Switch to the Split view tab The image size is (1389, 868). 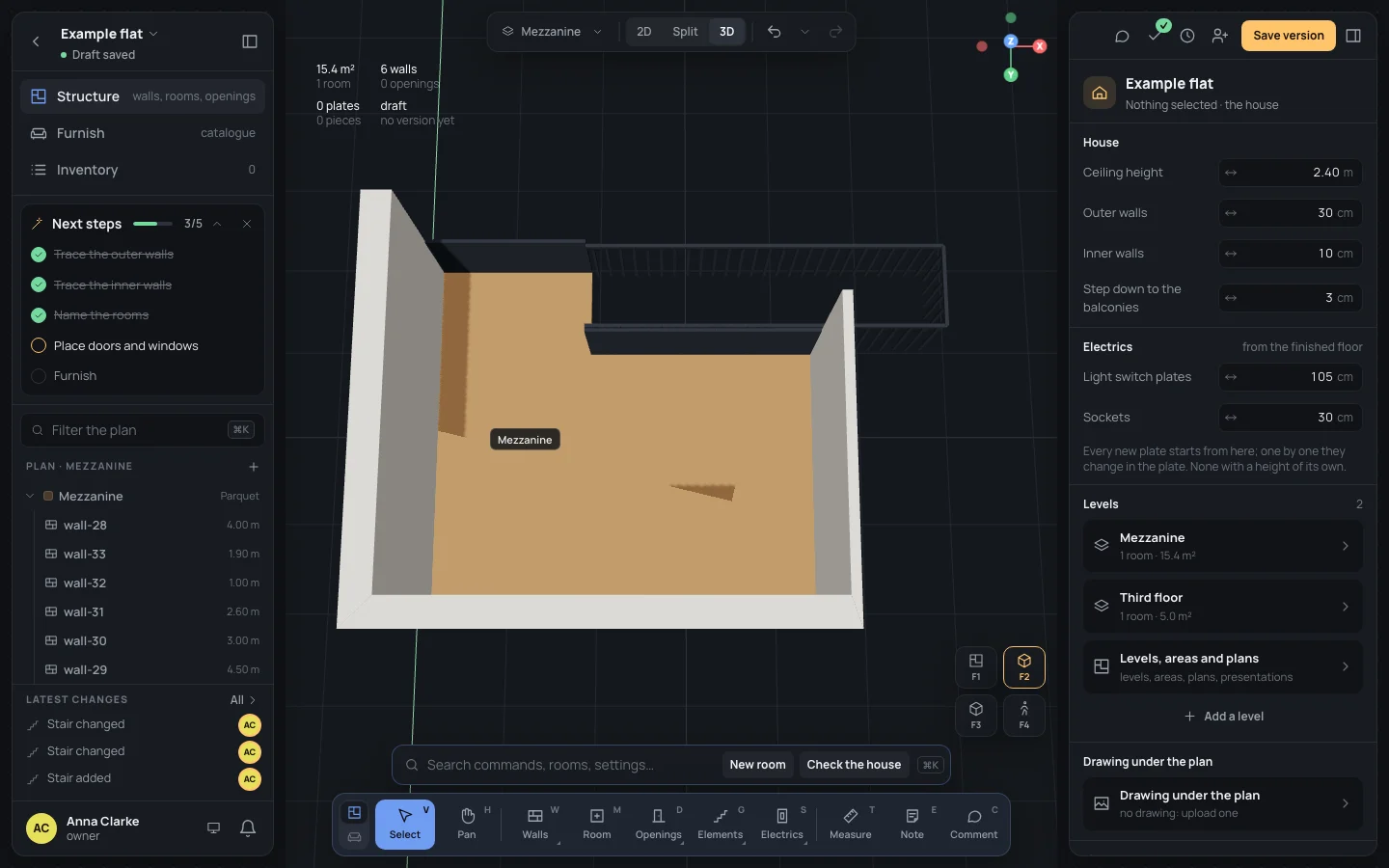pyautogui.click(x=685, y=32)
